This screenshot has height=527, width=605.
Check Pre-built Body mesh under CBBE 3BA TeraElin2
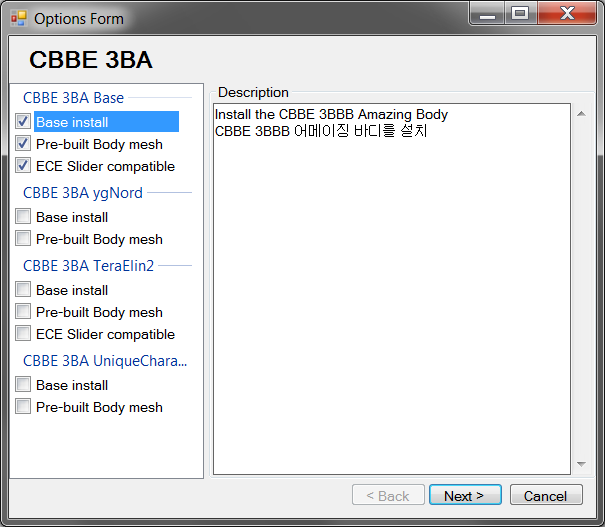pyautogui.click(x=23, y=312)
